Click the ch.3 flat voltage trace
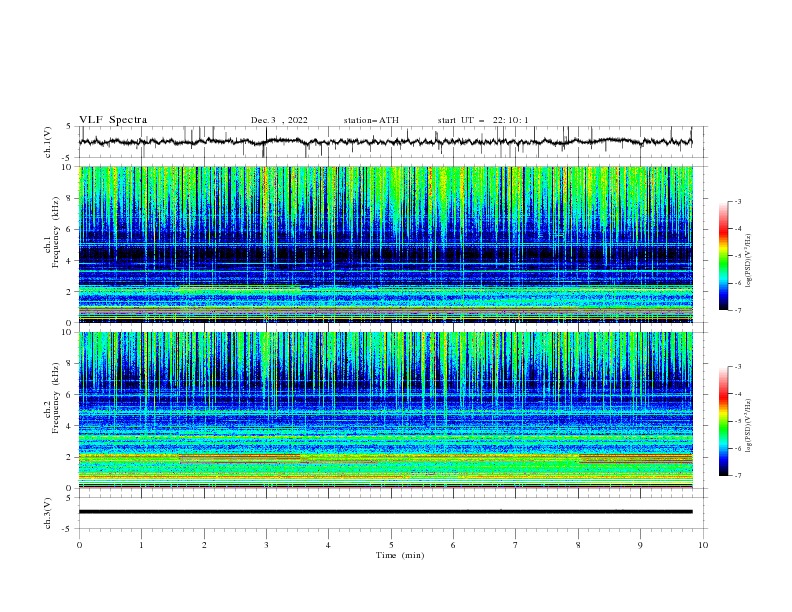Viewport: 792px width, 612px height. click(x=385, y=512)
